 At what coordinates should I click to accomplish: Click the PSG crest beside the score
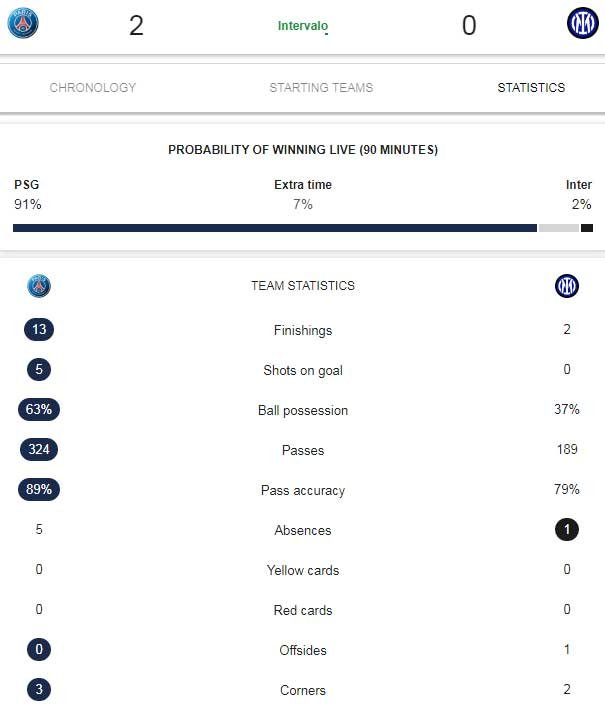click(23, 23)
